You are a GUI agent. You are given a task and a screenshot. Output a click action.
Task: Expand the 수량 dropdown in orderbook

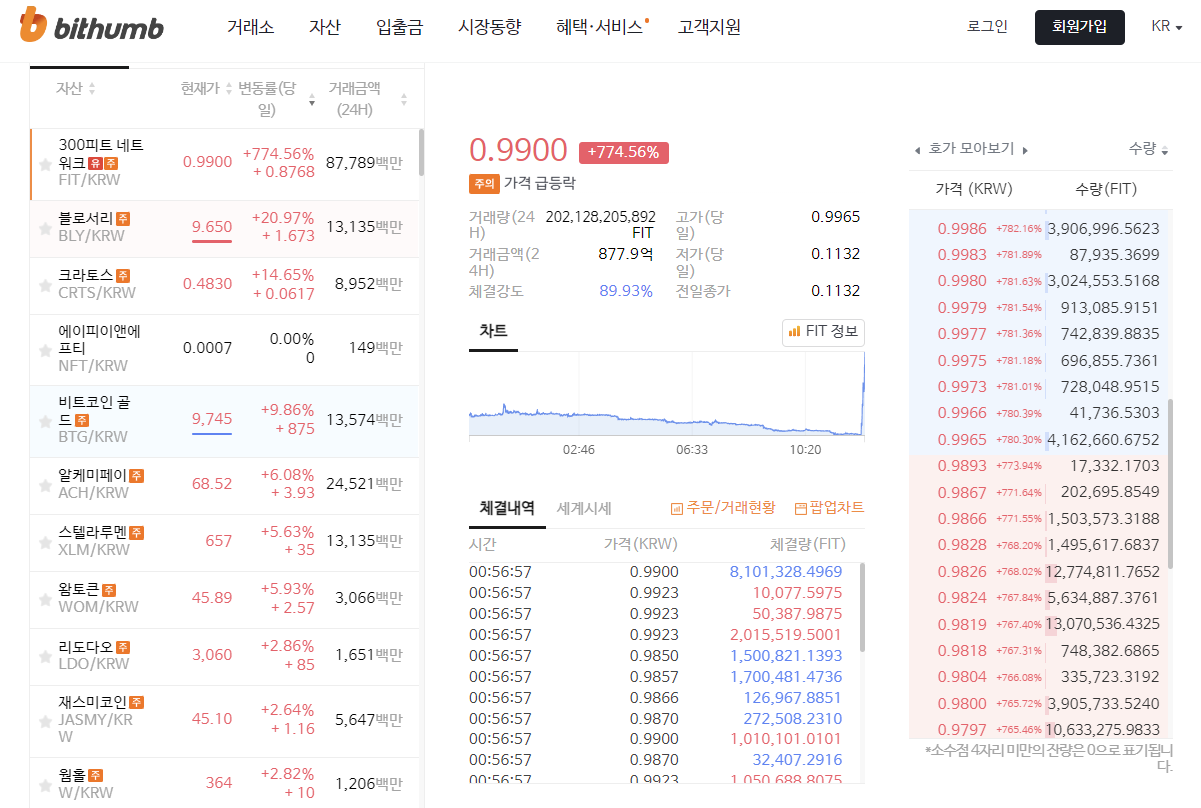[1164, 151]
